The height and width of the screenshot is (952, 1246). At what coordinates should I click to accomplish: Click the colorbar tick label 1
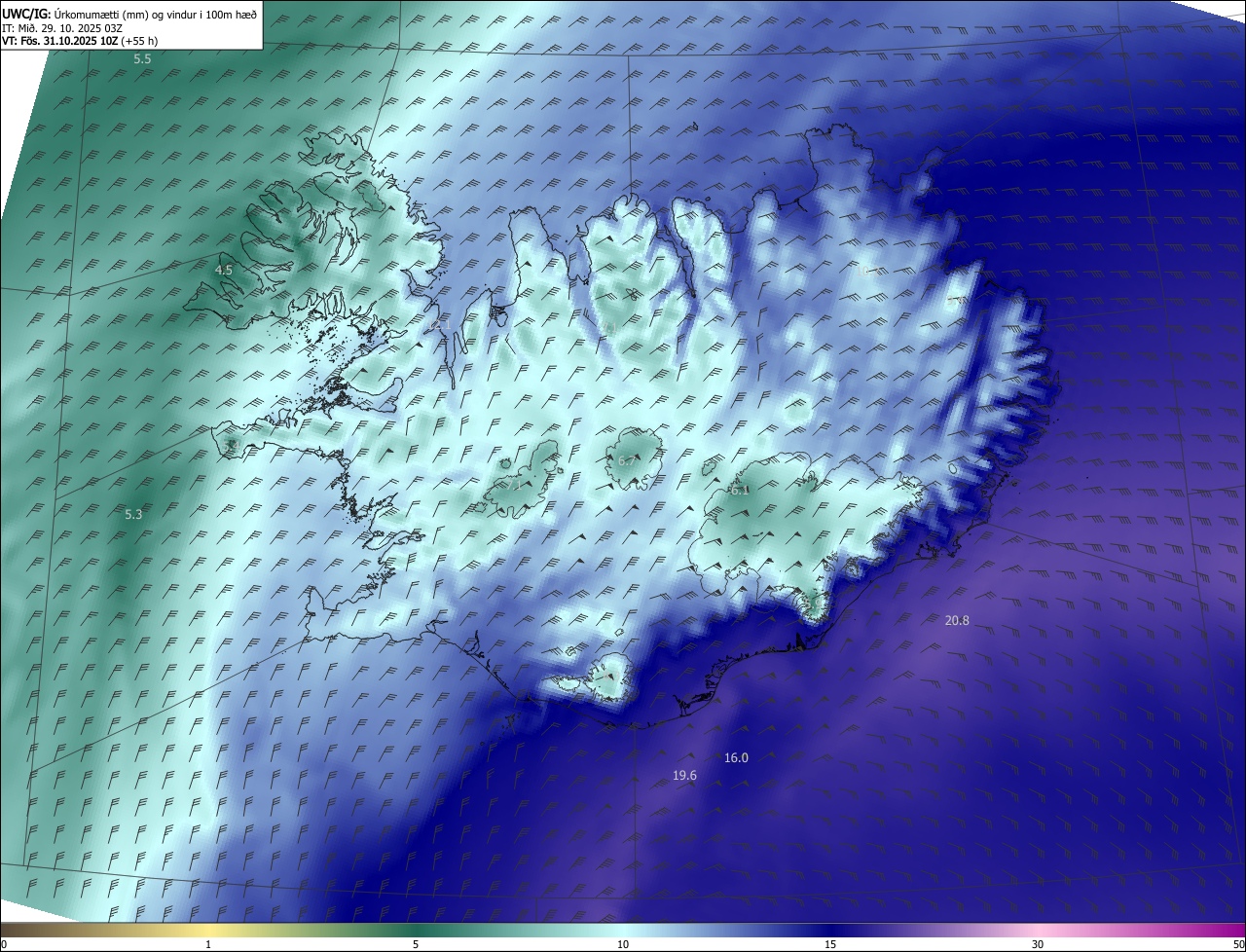[209, 944]
